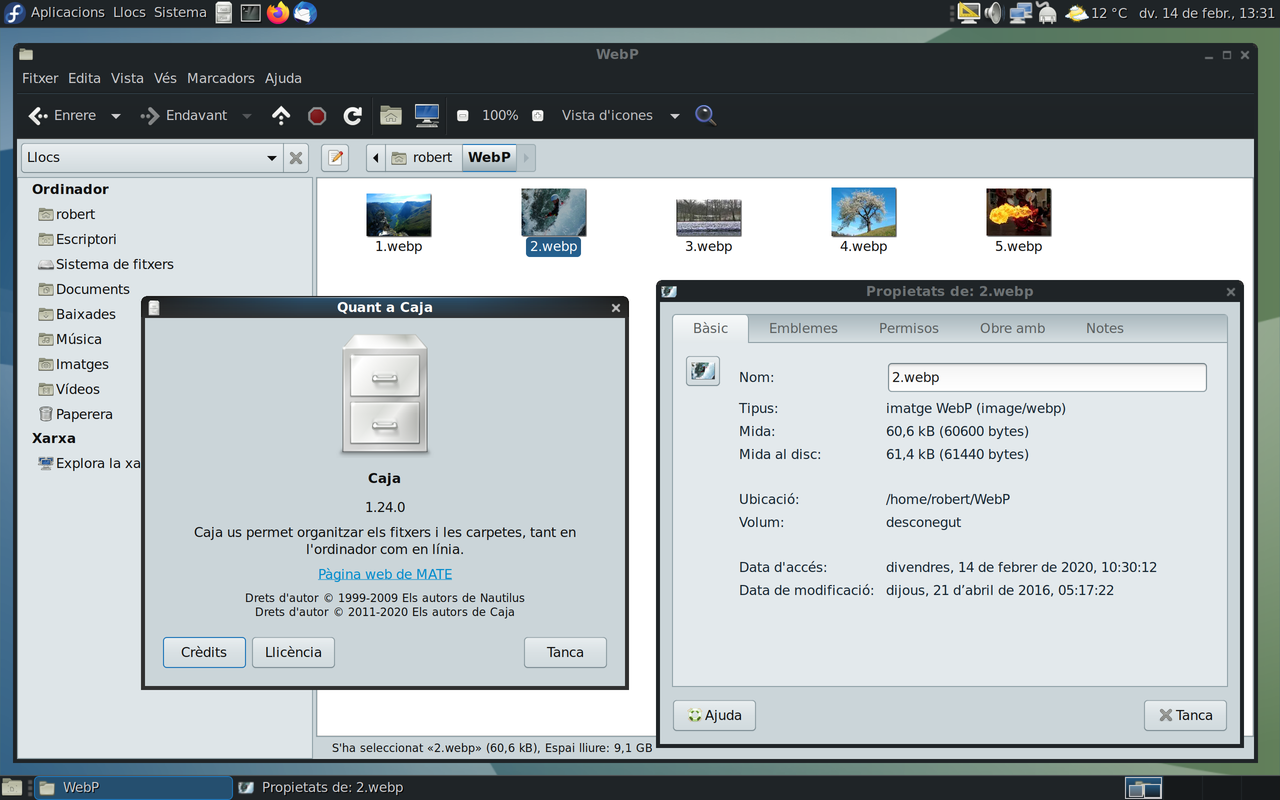Image resolution: width=1280 pixels, height=800 pixels.
Task: Show desktop button in bottom panel
Action: tap(11, 787)
